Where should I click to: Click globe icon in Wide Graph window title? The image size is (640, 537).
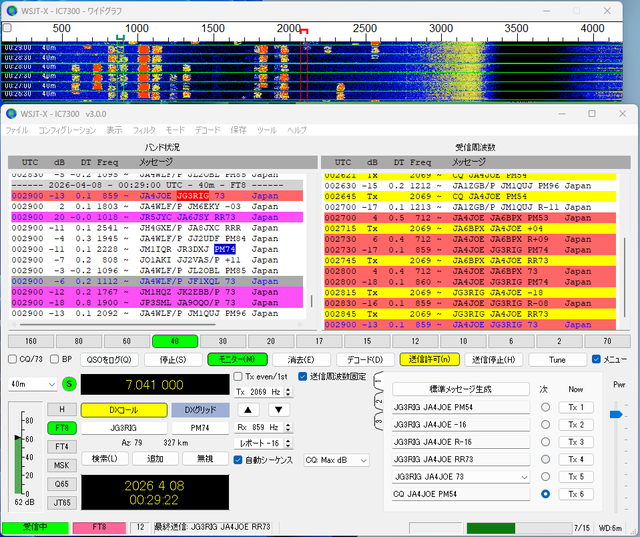[12, 10]
